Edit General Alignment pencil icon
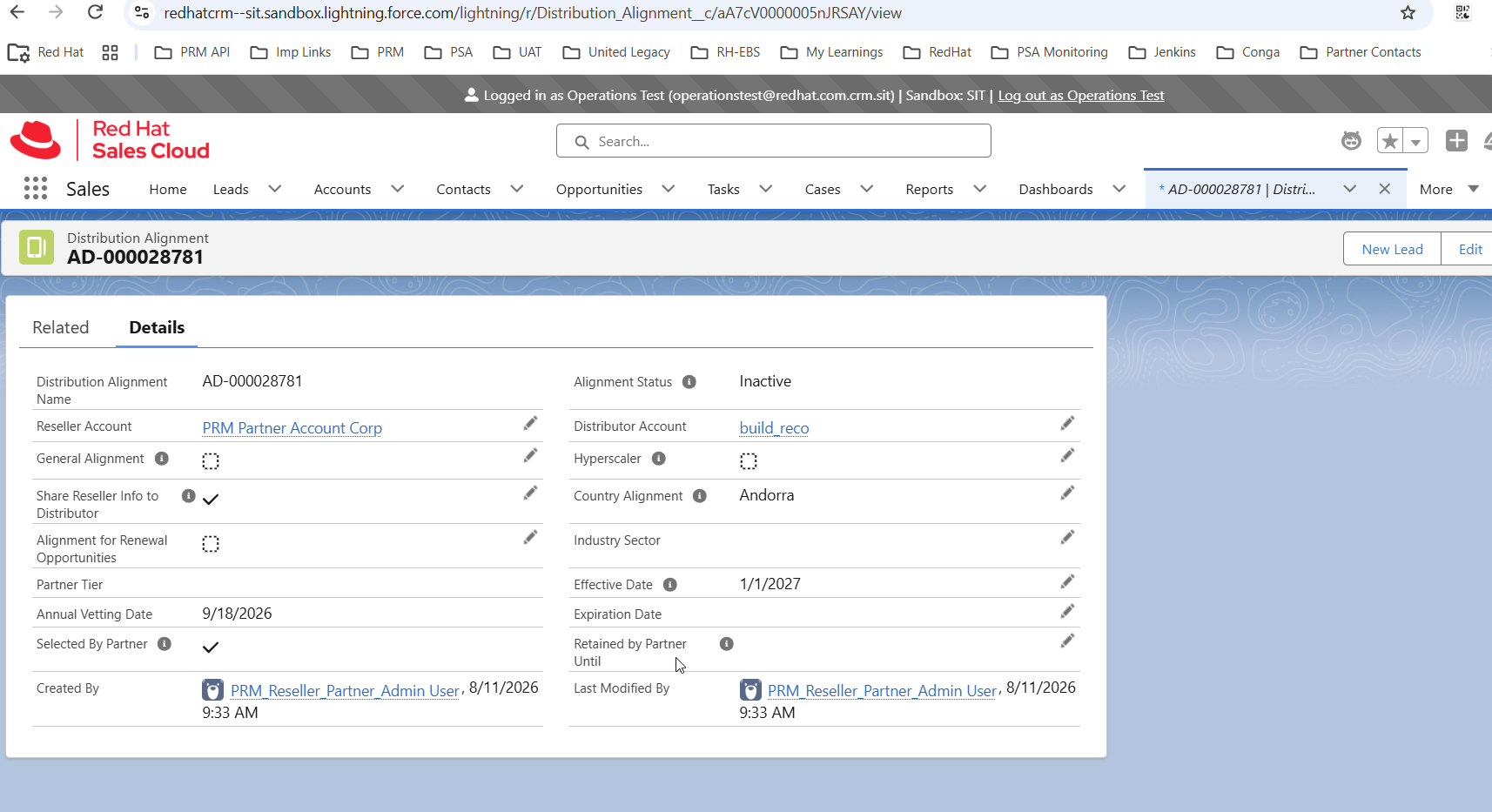This screenshot has width=1492, height=812. pos(530,456)
